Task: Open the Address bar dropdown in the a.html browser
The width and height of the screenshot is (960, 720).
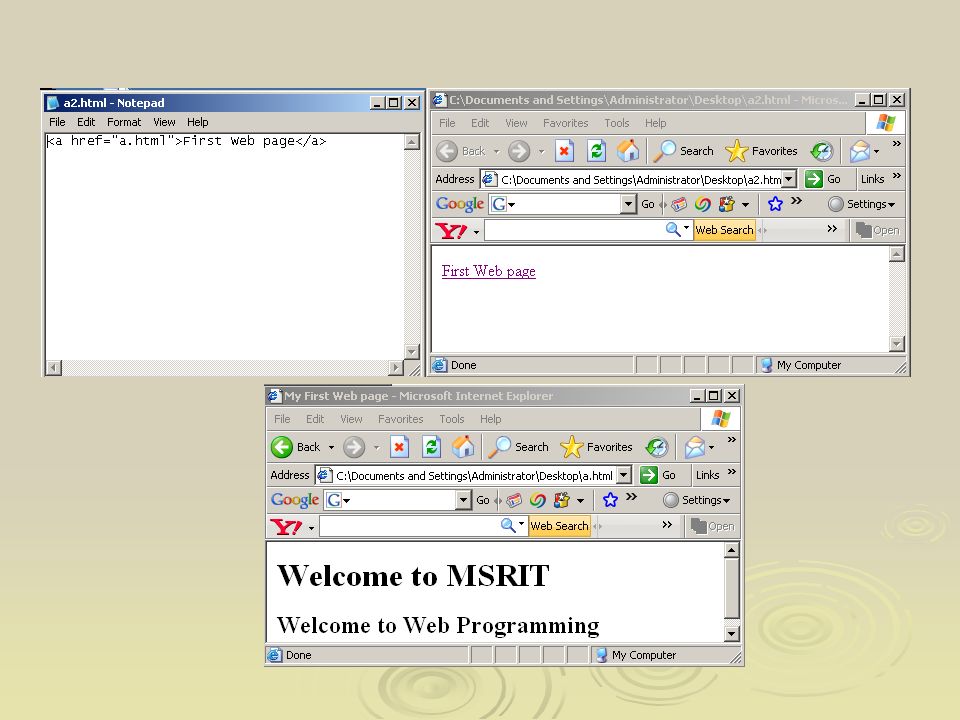Action: click(x=624, y=475)
